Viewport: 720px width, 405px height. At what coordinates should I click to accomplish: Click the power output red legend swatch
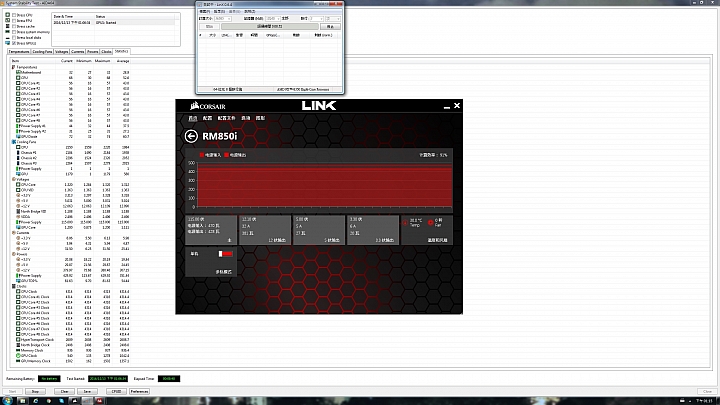(x=226, y=155)
